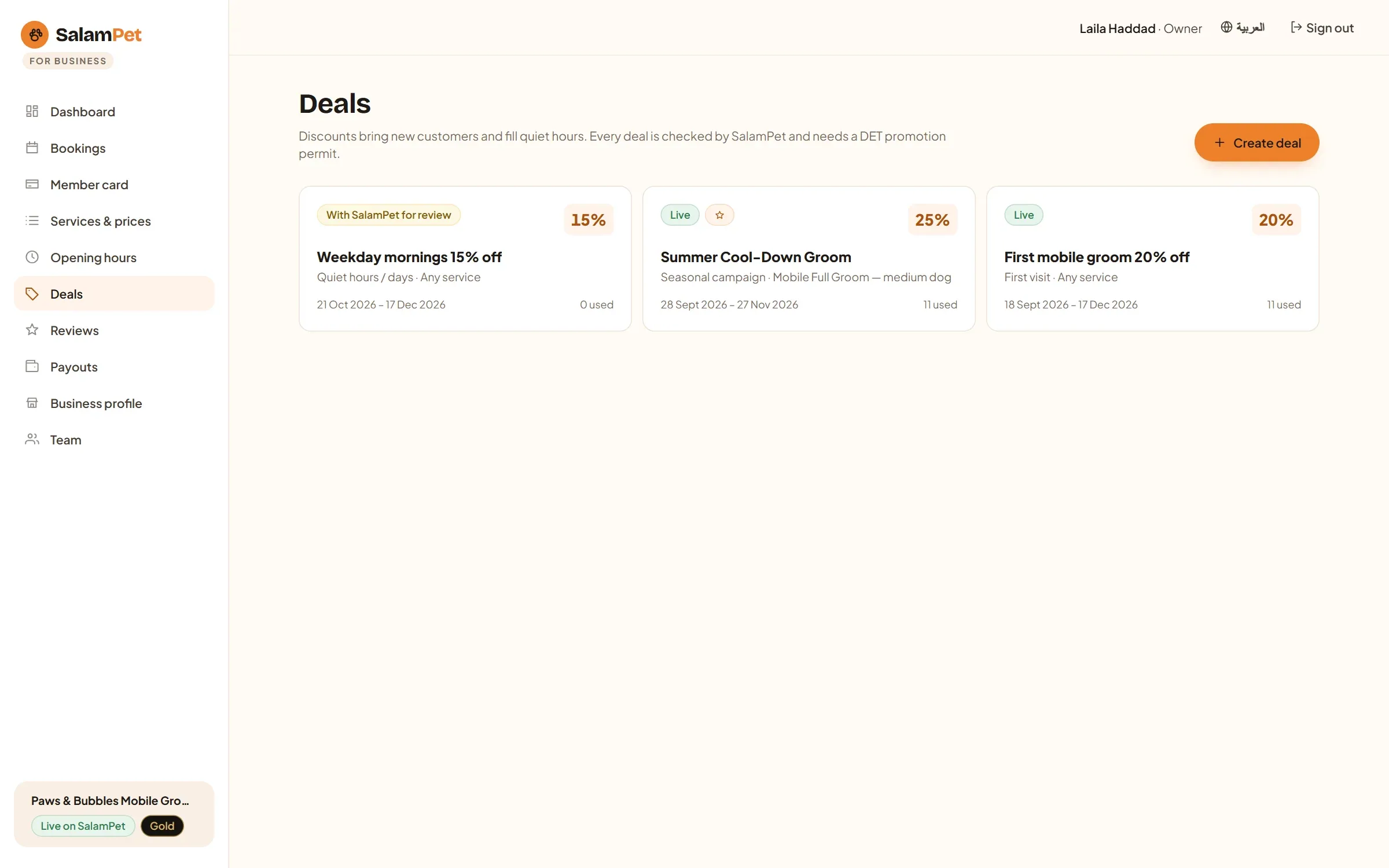1389x868 pixels.
Task: Click the globe language icon
Action: [1226, 27]
